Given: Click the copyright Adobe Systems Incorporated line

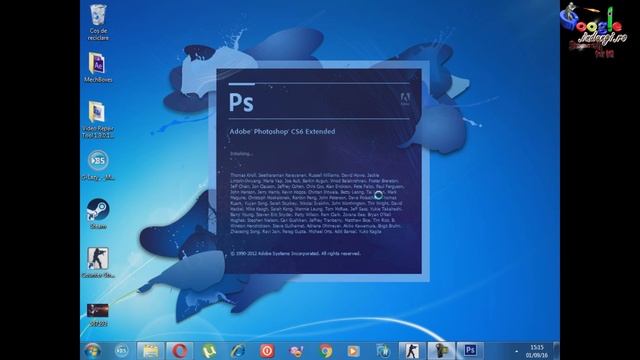Looking at the screenshot, I should pos(296,253).
